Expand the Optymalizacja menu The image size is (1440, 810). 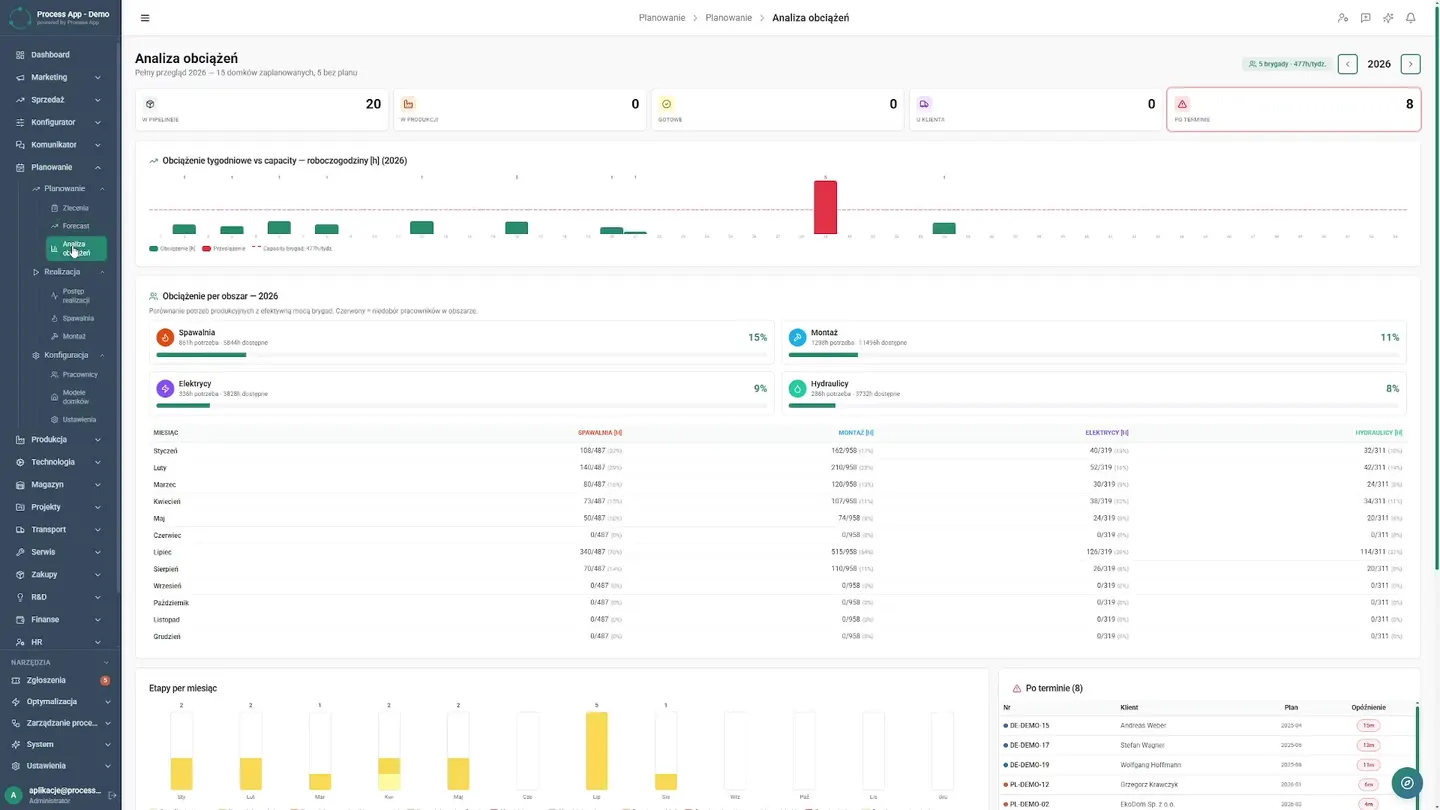pos(60,701)
